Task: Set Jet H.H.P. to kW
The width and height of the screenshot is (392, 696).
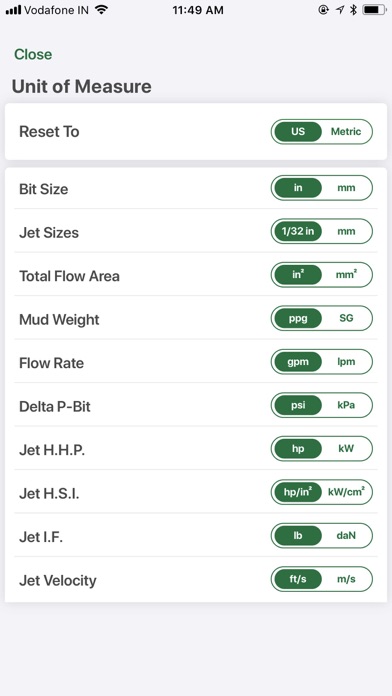Action: pyautogui.click(x=346, y=449)
